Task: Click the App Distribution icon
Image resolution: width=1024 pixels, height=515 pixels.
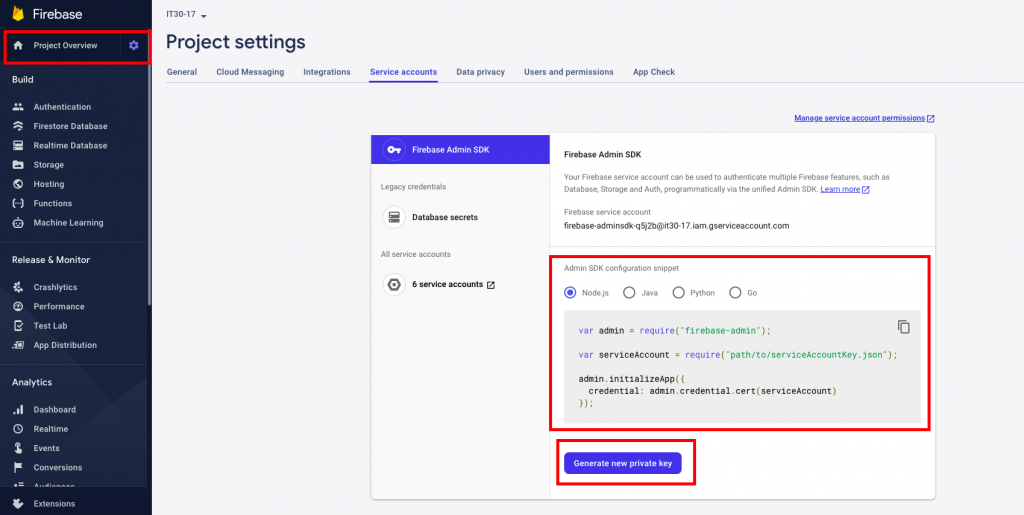Action: tap(18, 345)
